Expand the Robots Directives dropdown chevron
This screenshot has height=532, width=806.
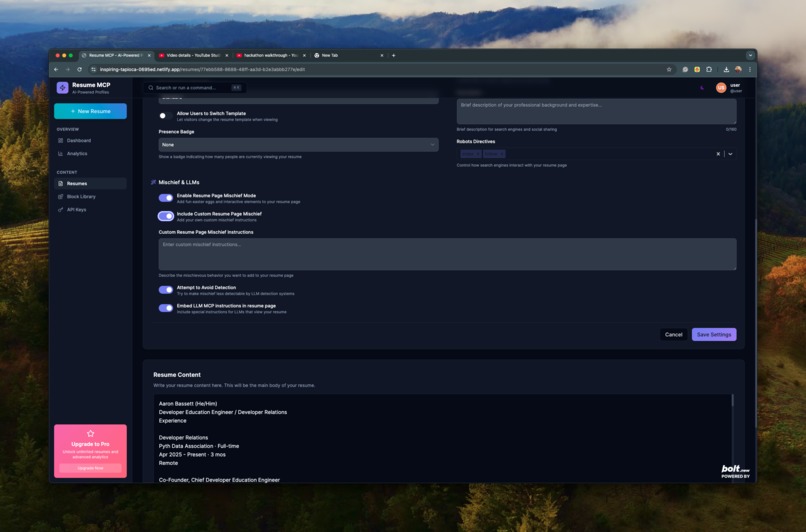pos(730,154)
